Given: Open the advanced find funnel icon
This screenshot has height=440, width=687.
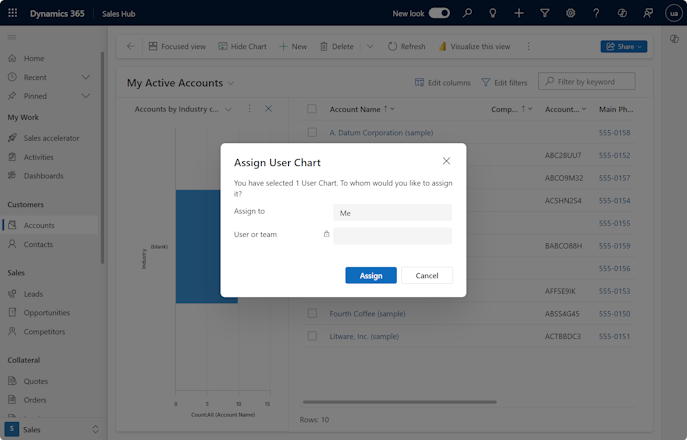Looking at the screenshot, I should pos(545,13).
